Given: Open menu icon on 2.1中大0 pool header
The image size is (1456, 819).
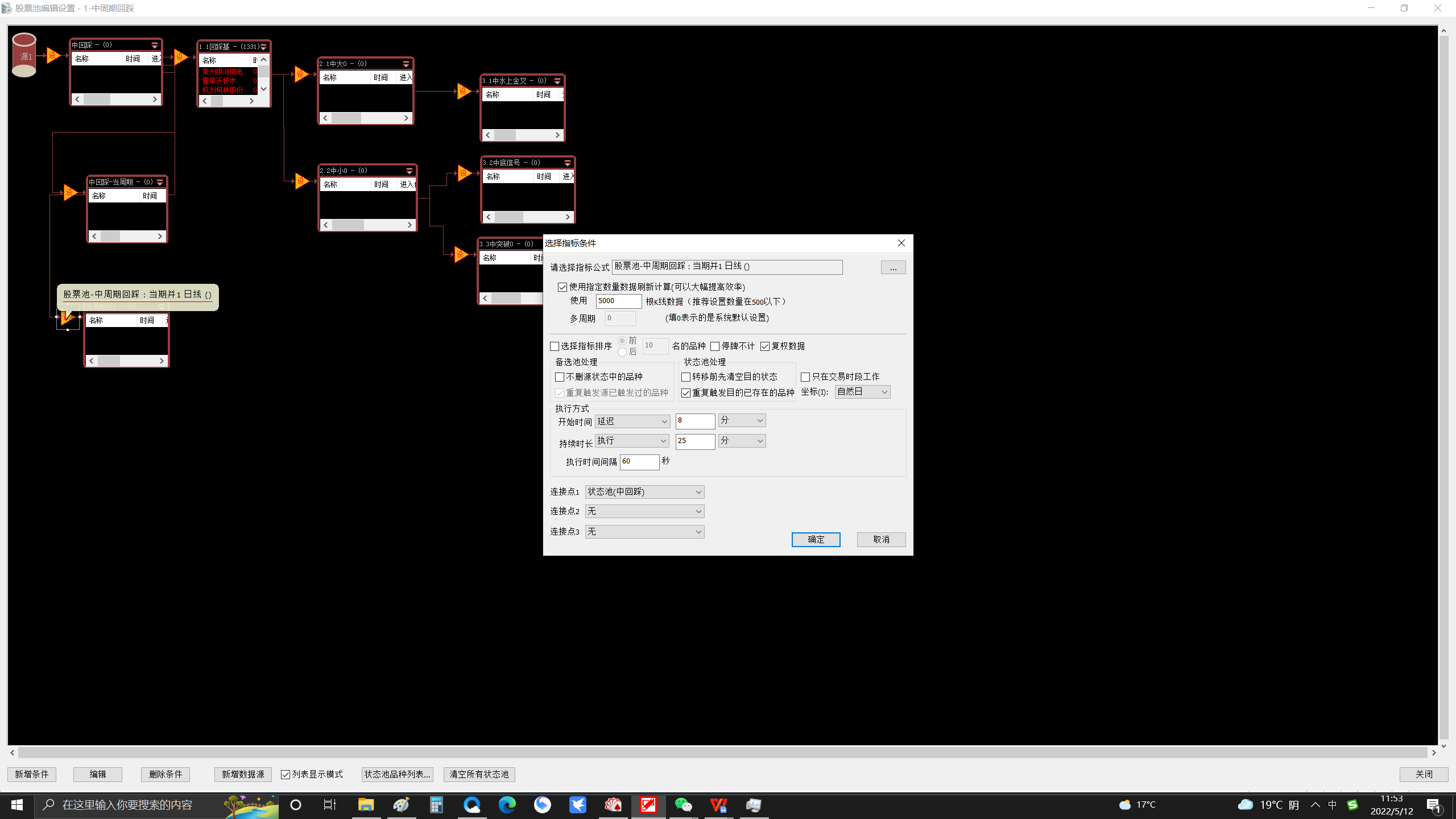Looking at the screenshot, I should tap(406, 64).
